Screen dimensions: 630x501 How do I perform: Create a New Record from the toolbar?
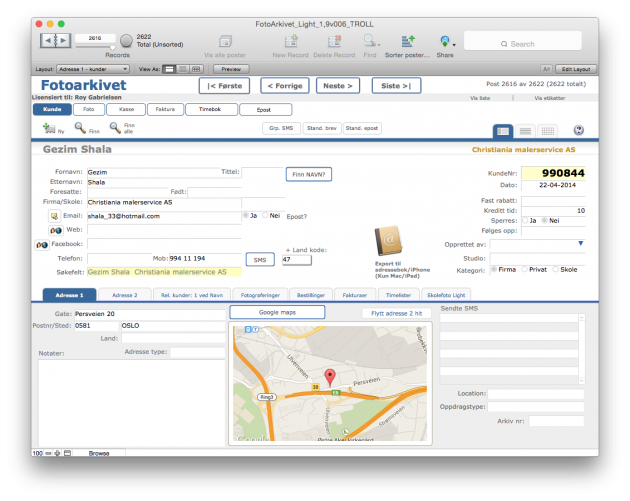click(x=290, y=41)
